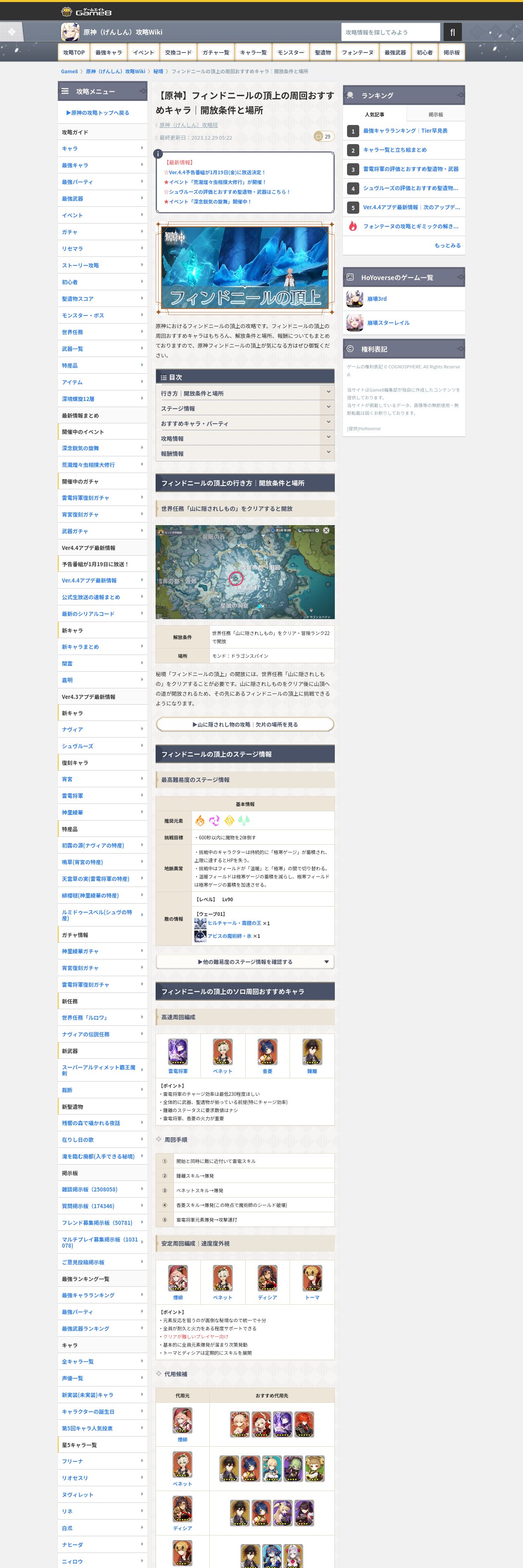Open ガチャ一覧 in the navigation bar
Viewport: 523px width, 1568px height.
(x=215, y=53)
